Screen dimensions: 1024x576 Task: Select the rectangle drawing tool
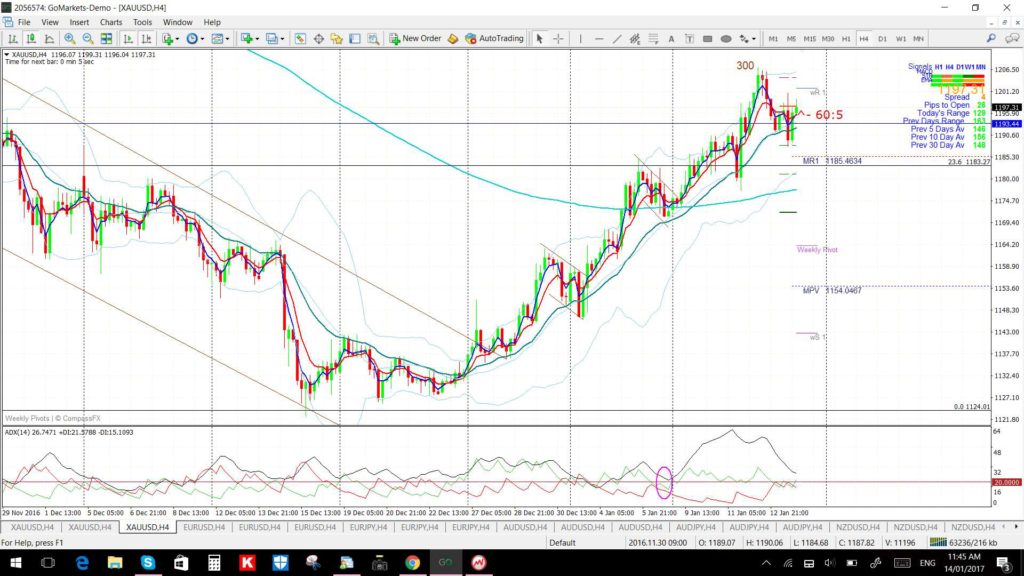[707, 39]
